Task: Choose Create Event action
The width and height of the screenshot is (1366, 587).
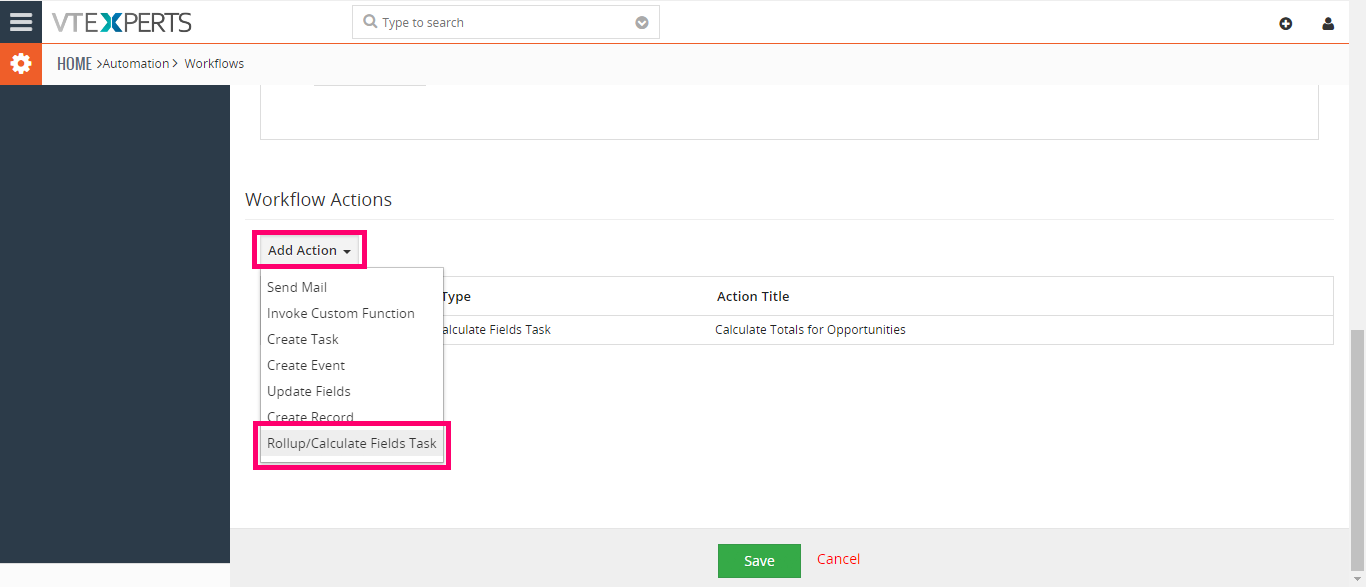Action: [x=306, y=365]
